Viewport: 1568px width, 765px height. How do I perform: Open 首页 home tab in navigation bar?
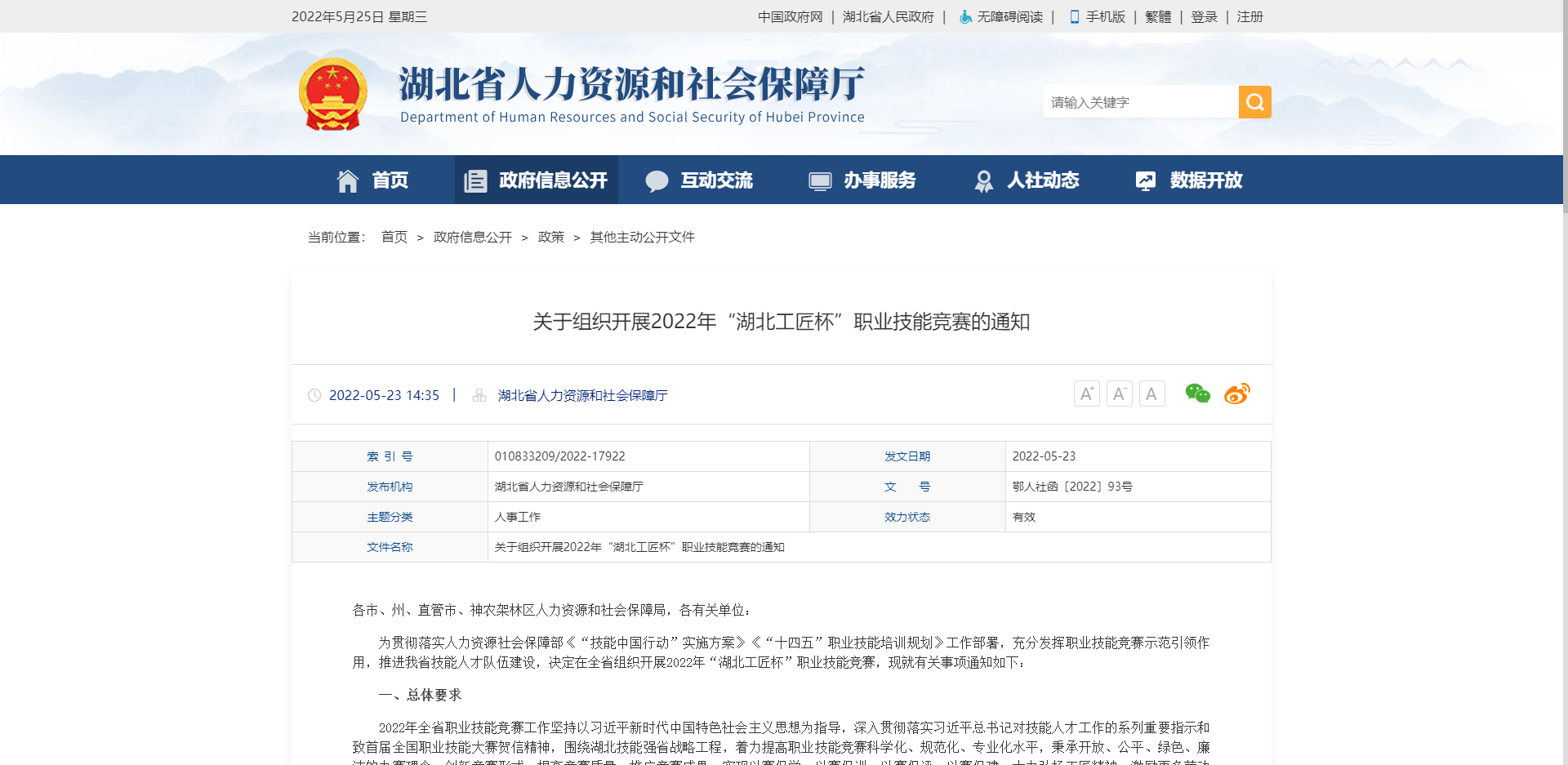[x=372, y=180]
